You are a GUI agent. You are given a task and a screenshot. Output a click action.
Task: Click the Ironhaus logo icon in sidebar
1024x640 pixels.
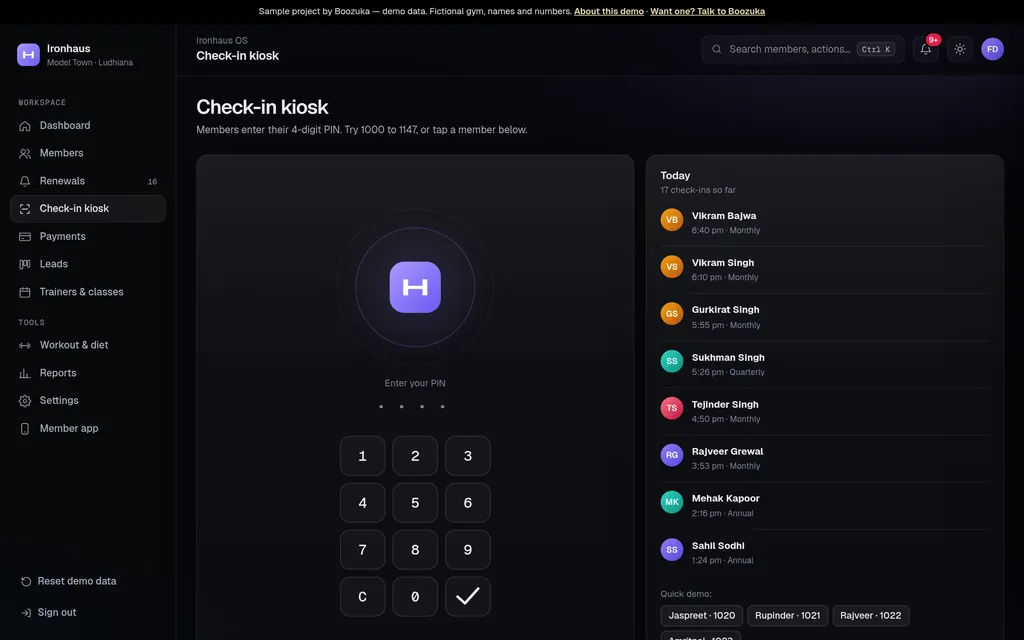pyautogui.click(x=28, y=55)
